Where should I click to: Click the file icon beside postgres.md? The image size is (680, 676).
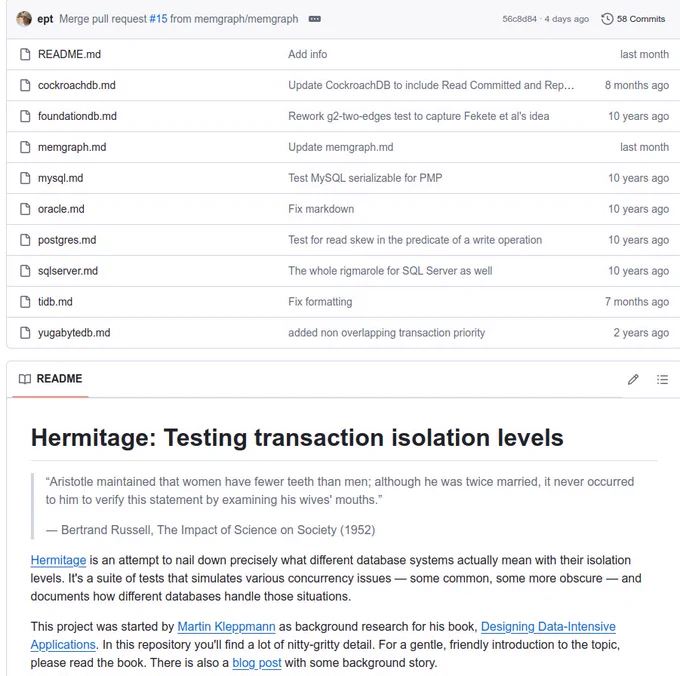25,240
